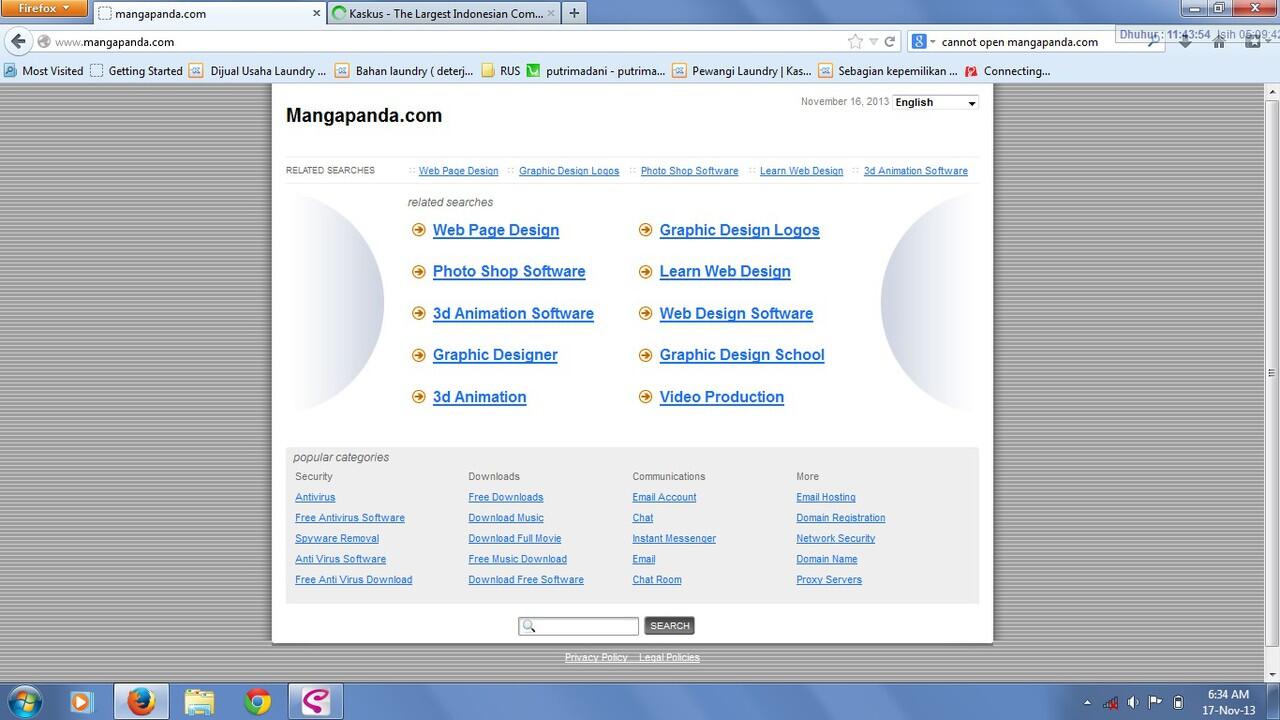Open the URL history dropdown arrow
The image size is (1280, 720).
(873, 42)
